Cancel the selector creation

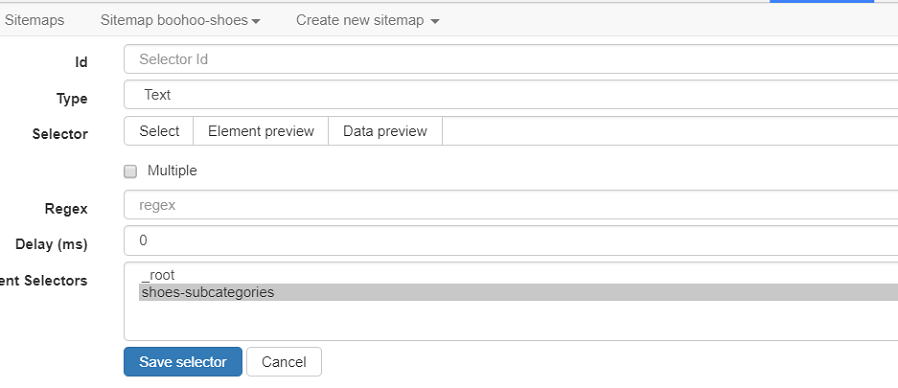coord(284,362)
